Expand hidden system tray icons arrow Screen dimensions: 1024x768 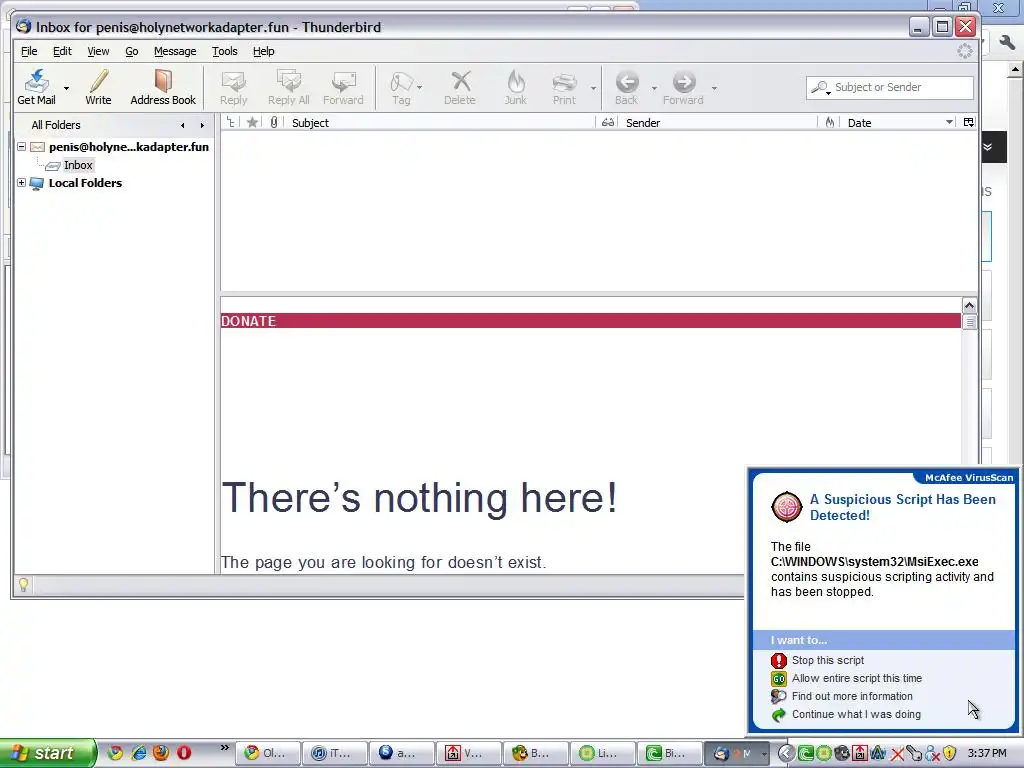(786, 753)
